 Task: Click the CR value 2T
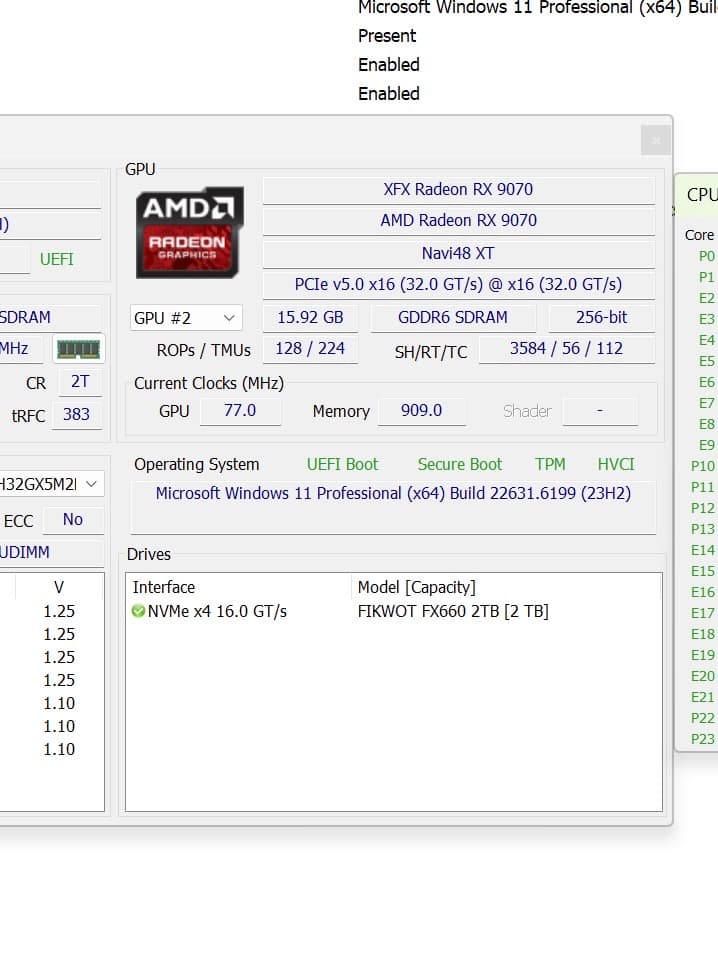[80, 382]
